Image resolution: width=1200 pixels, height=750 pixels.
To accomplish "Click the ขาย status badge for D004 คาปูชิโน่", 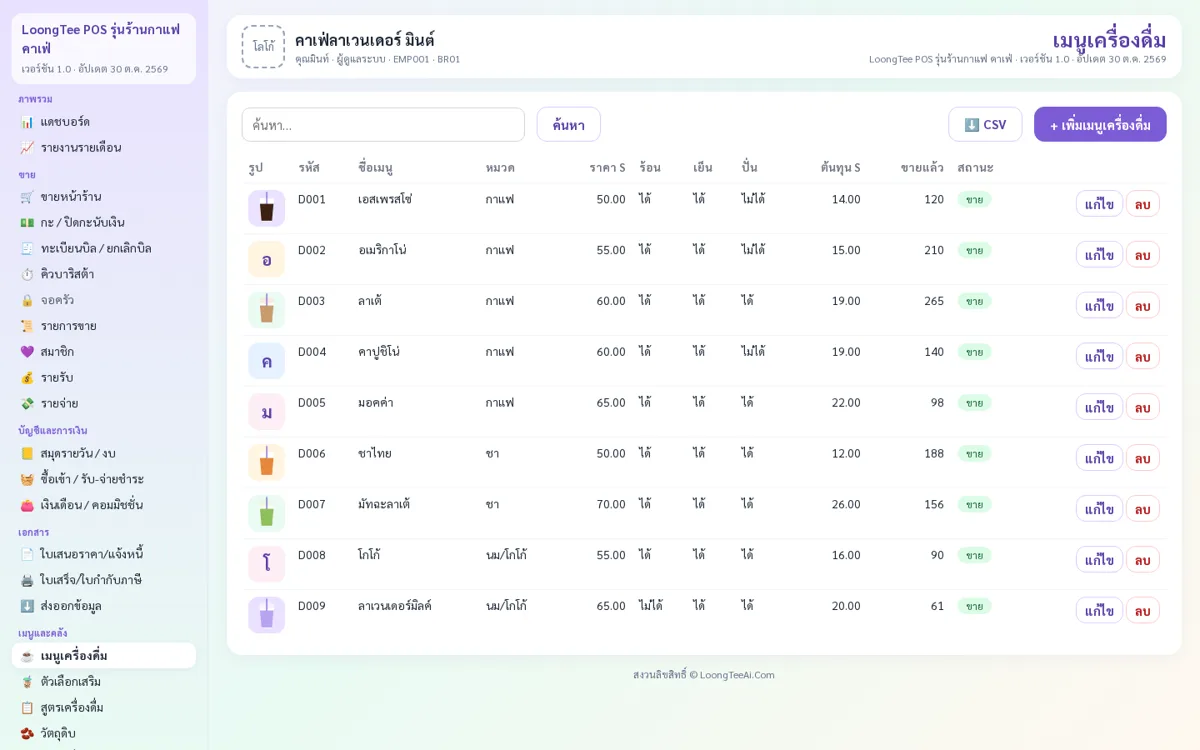I will pos(974,352).
